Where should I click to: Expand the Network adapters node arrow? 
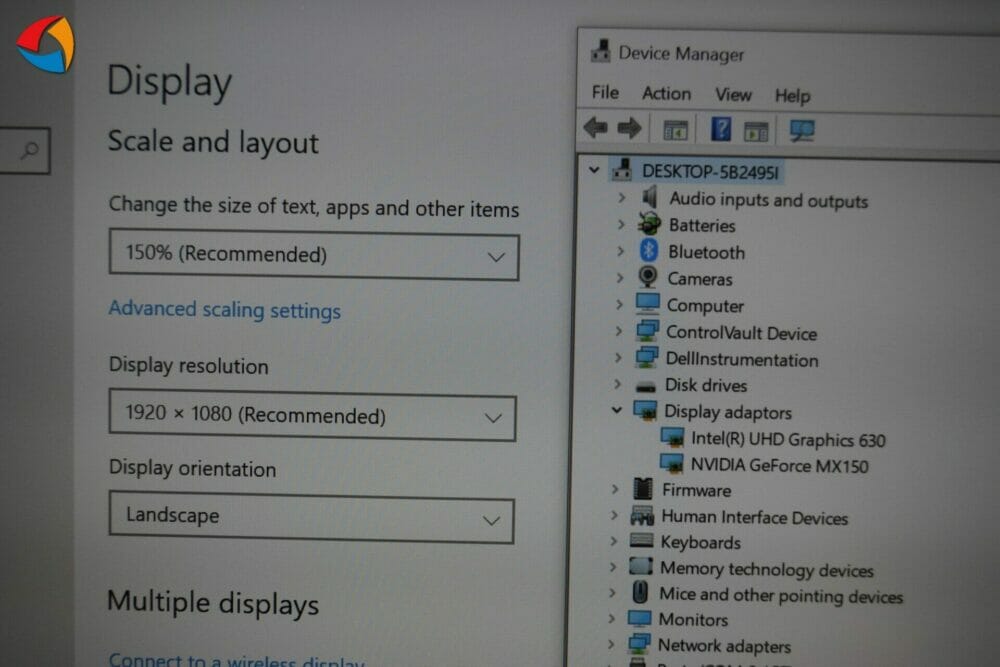612,645
